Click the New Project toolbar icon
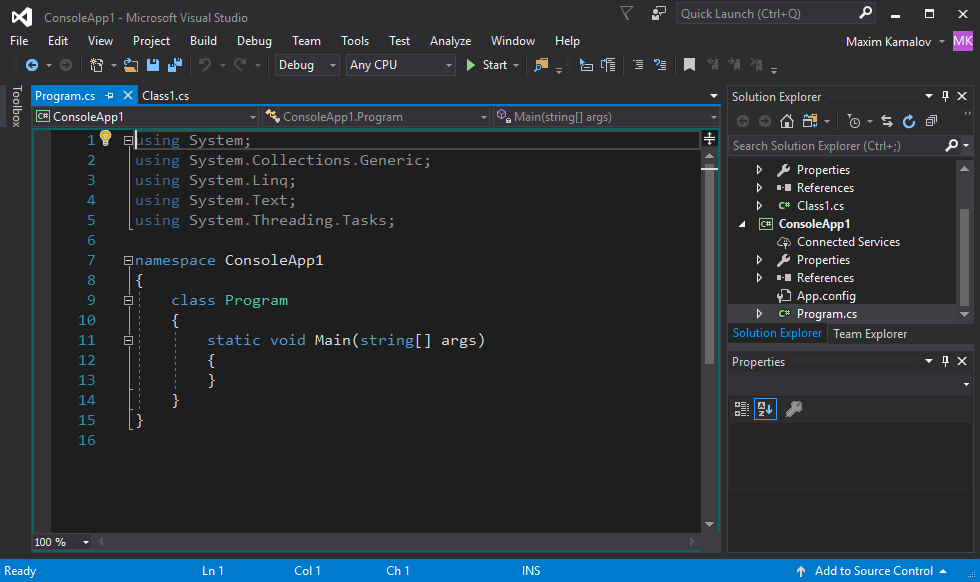The image size is (980, 582). click(x=96, y=65)
